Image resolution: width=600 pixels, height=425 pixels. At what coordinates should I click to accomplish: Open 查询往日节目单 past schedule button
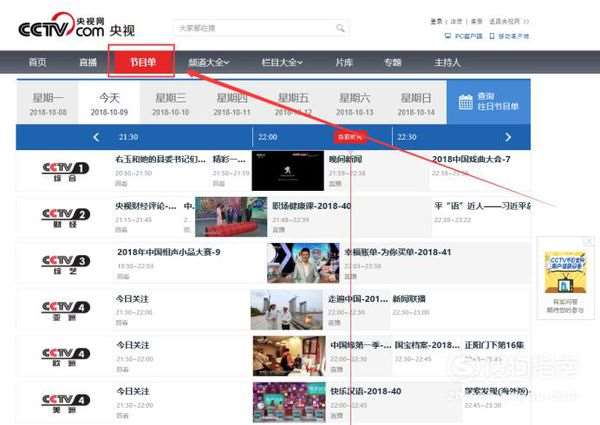(x=489, y=102)
